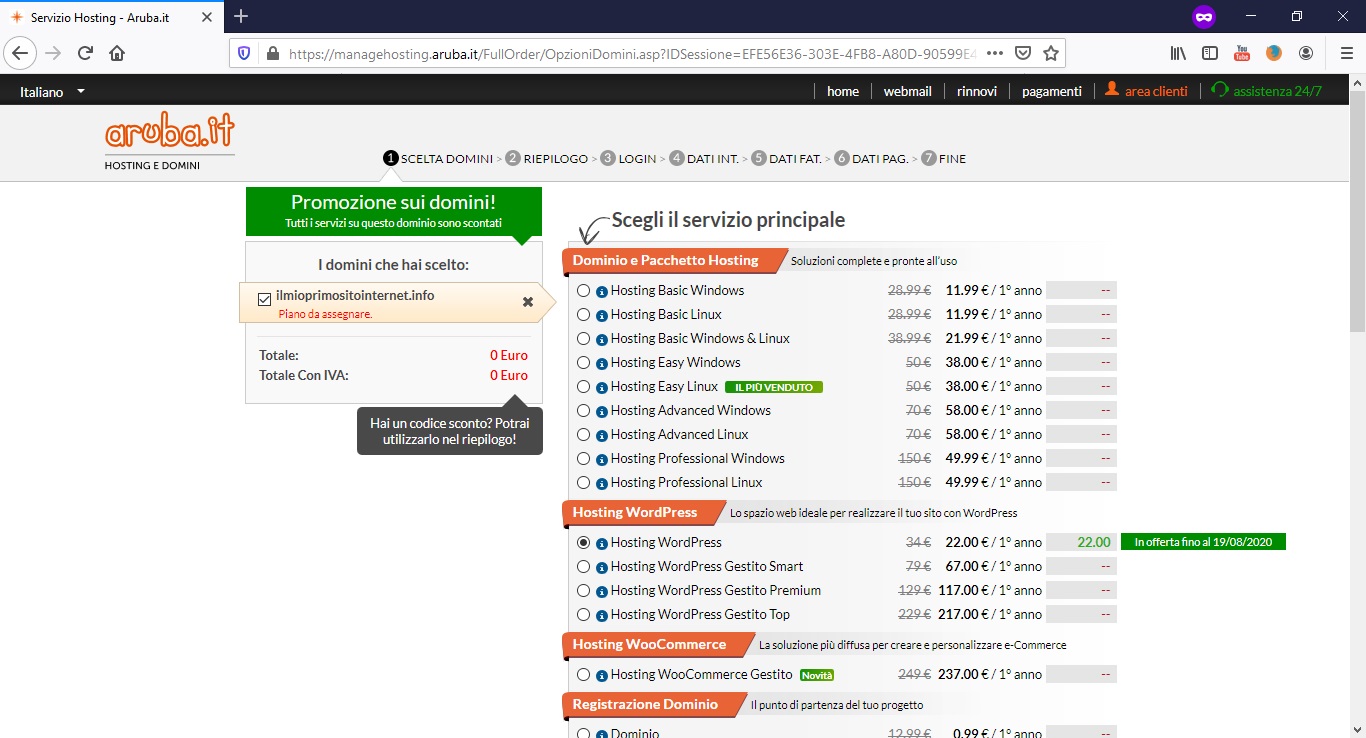Click the Hosting WordPress Gestito Smart label
The width and height of the screenshot is (1366, 738).
[707, 566]
